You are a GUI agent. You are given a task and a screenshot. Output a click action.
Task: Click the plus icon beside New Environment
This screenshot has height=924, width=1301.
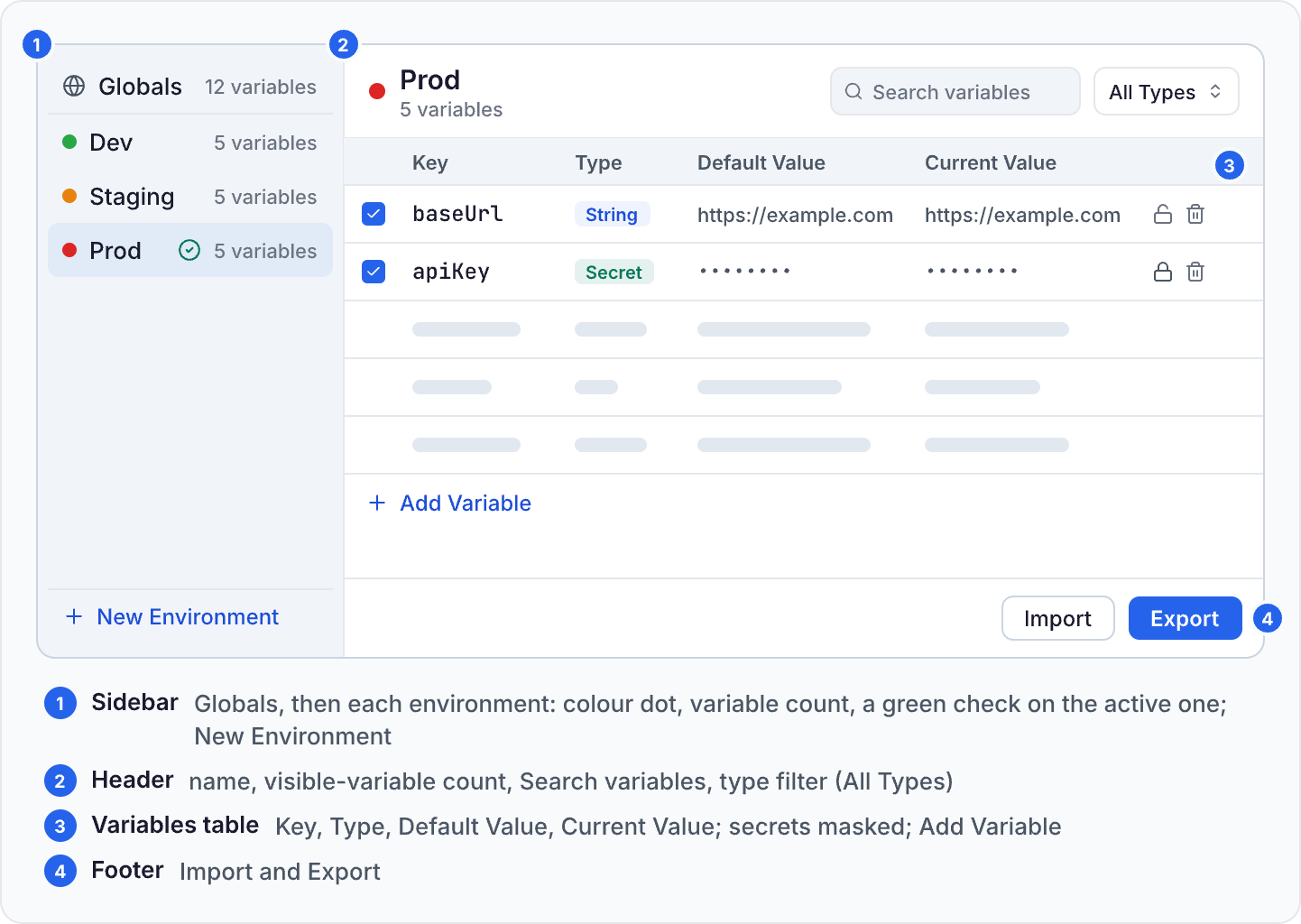click(x=74, y=616)
